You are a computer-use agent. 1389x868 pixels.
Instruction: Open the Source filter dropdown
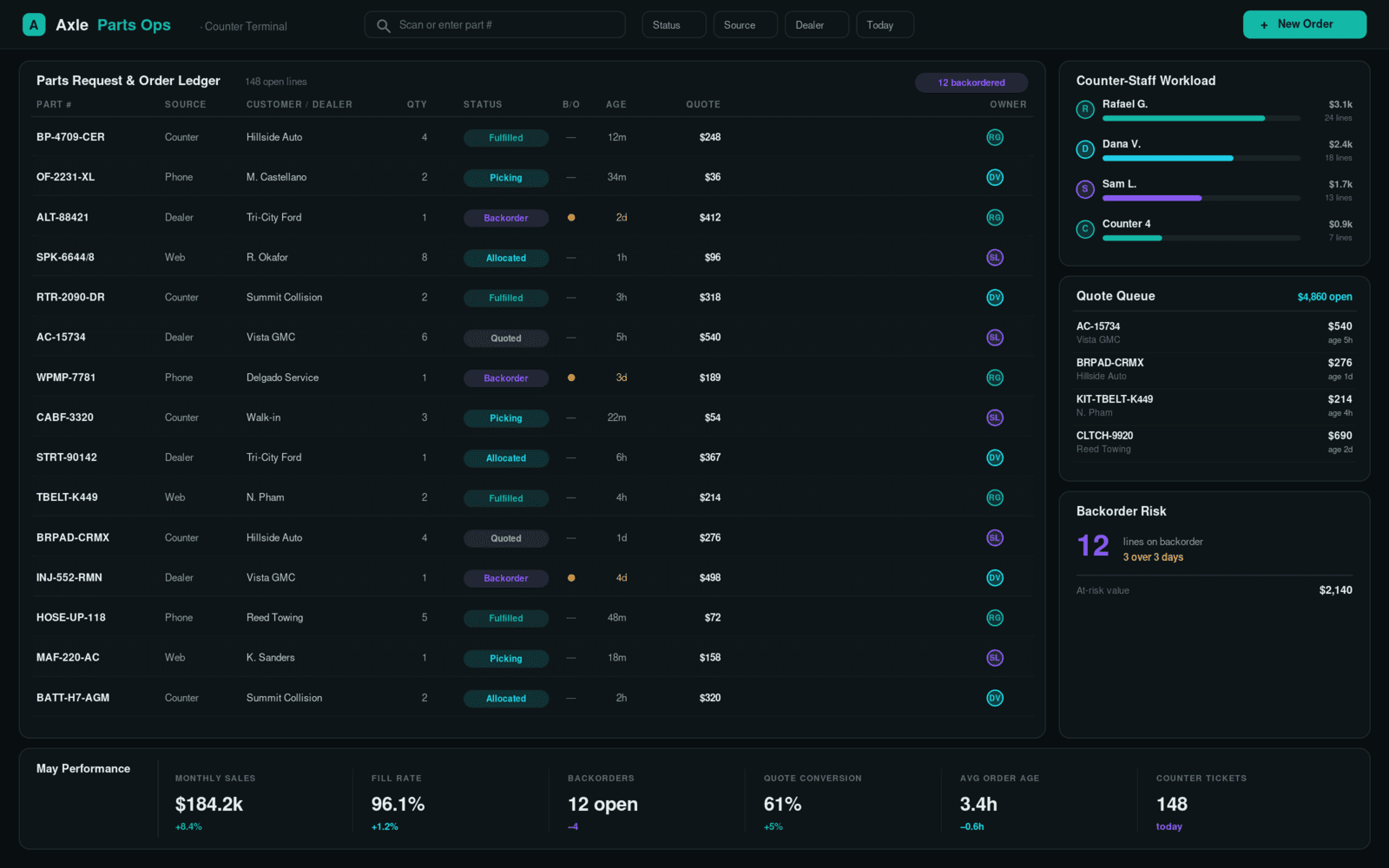pyautogui.click(x=745, y=25)
